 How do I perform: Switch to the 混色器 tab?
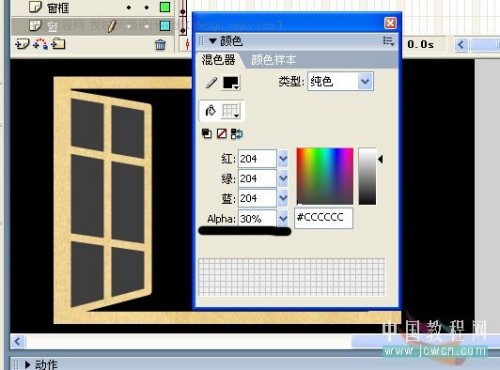click(x=218, y=60)
